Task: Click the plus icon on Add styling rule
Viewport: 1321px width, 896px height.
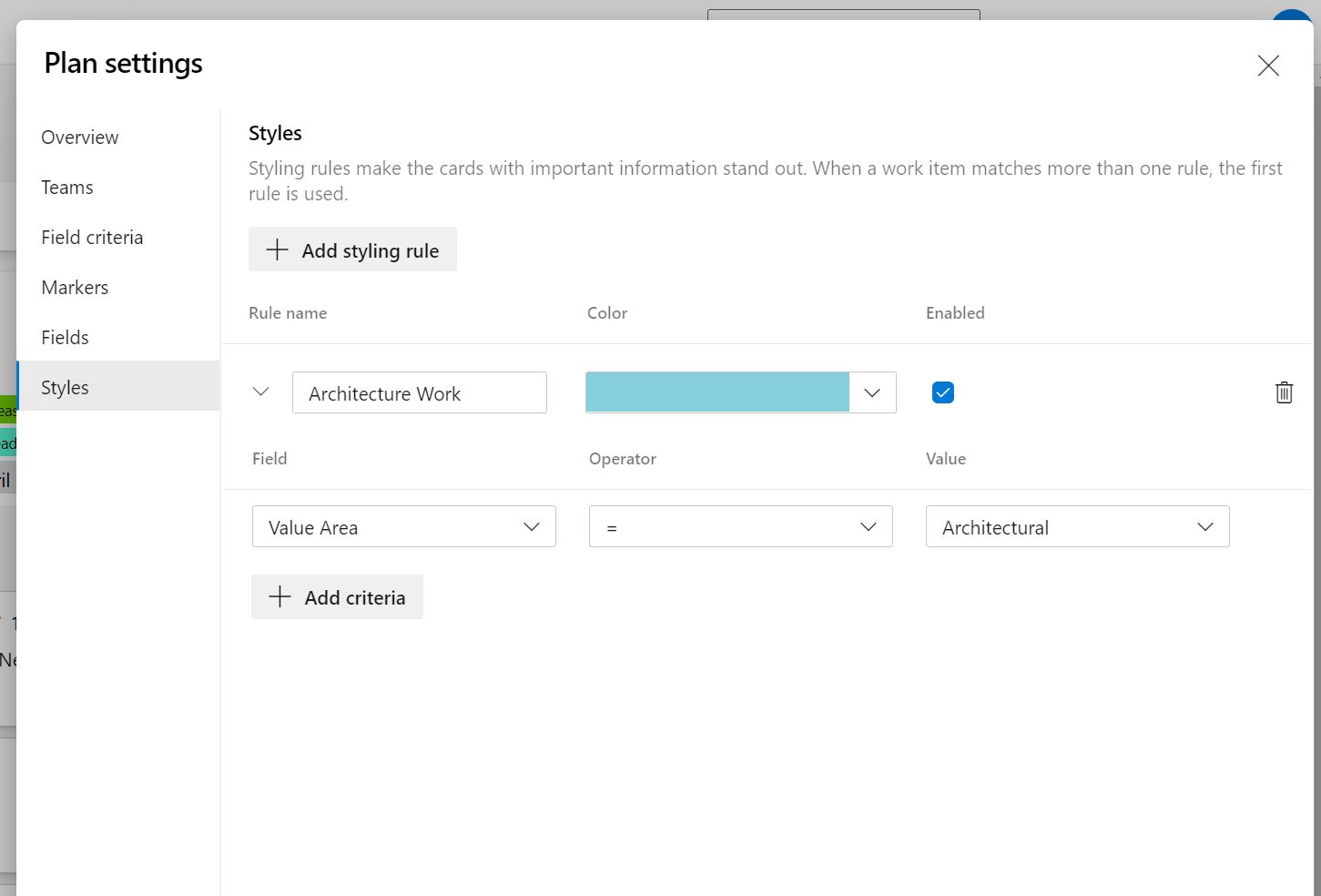Action: [277, 250]
